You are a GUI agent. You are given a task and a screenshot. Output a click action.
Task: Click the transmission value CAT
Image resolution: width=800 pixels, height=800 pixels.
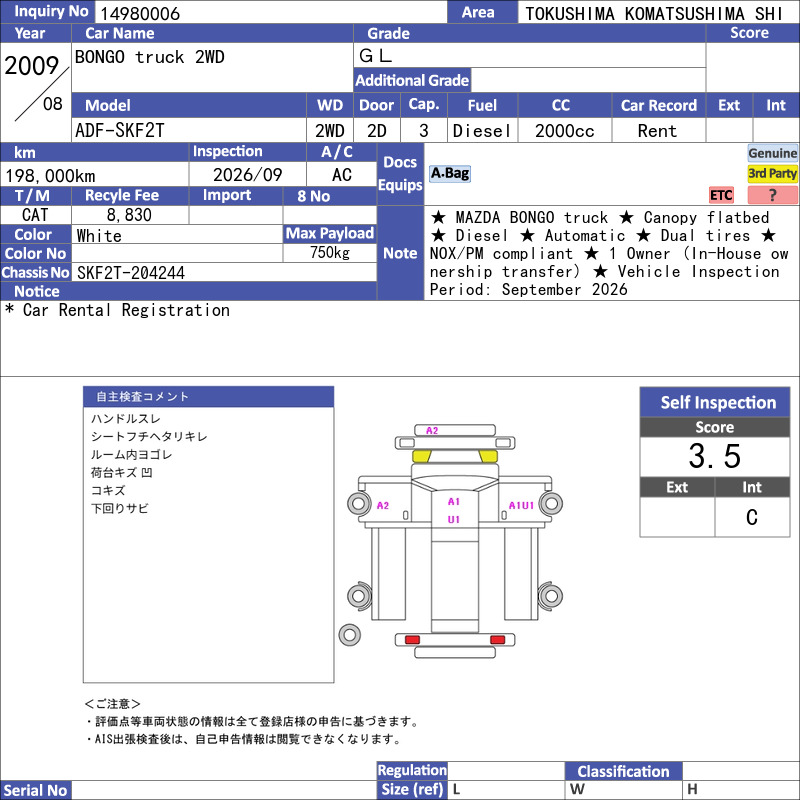point(35,215)
